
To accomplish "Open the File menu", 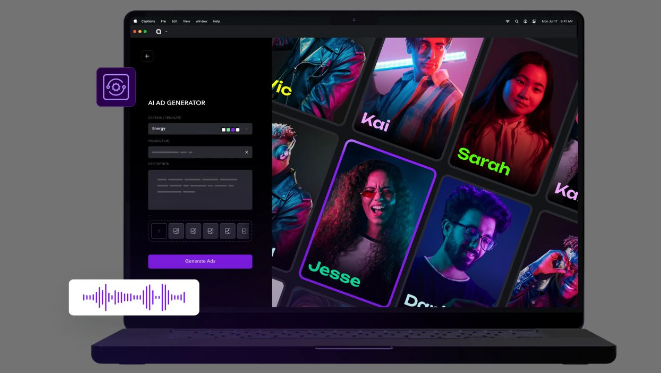I will pos(163,21).
